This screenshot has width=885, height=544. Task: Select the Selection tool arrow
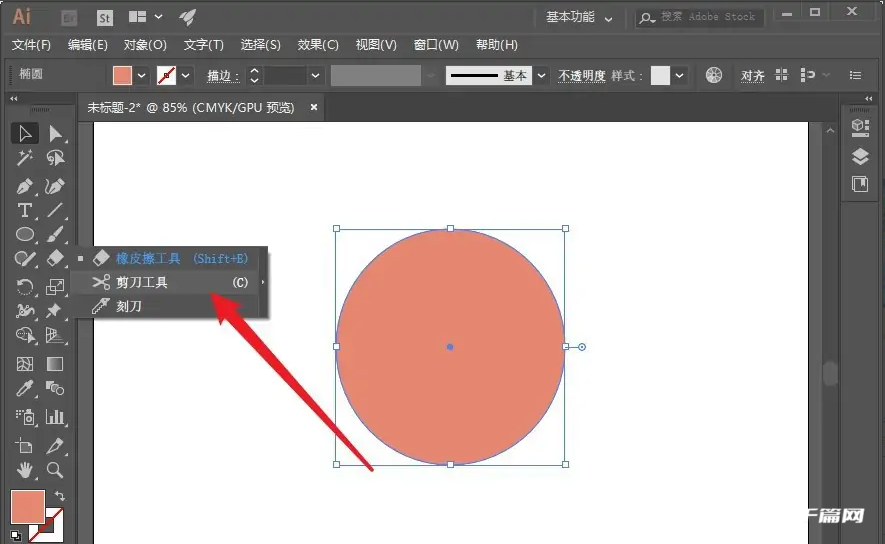[x=25, y=134]
